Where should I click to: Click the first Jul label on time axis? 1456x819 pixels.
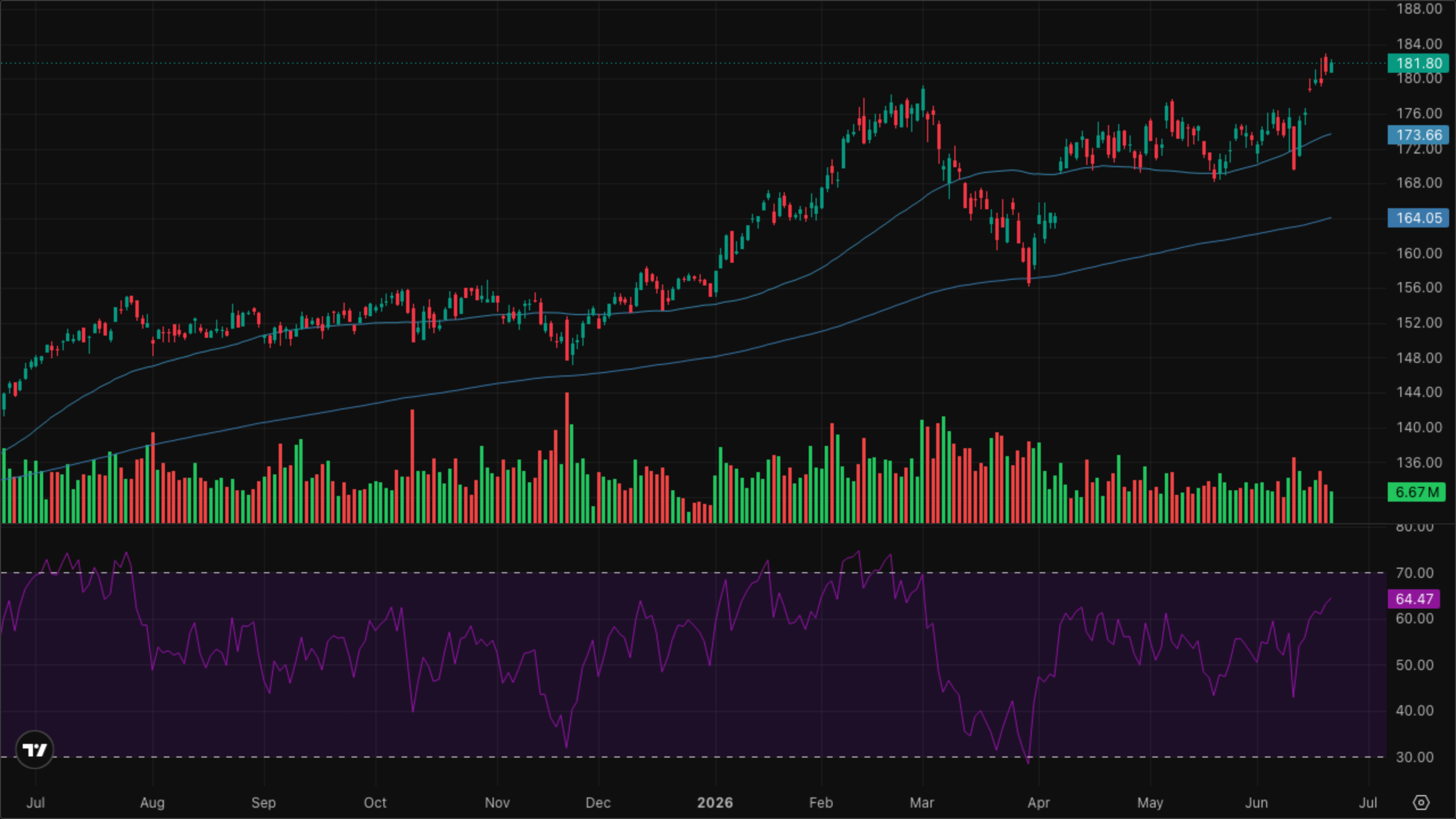[35, 803]
